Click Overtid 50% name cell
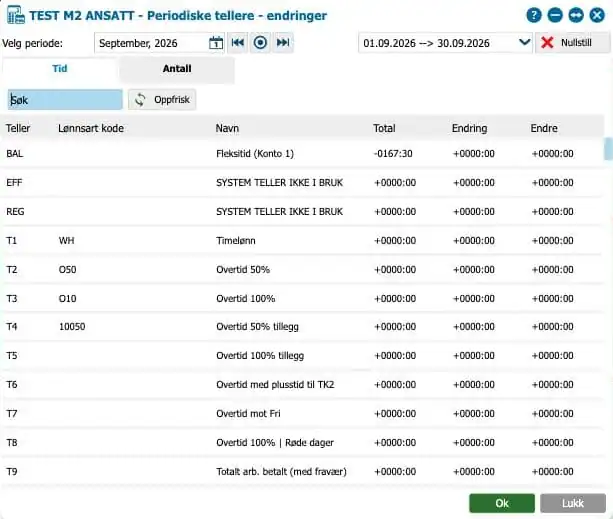This screenshot has width=613, height=519. [243, 269]
